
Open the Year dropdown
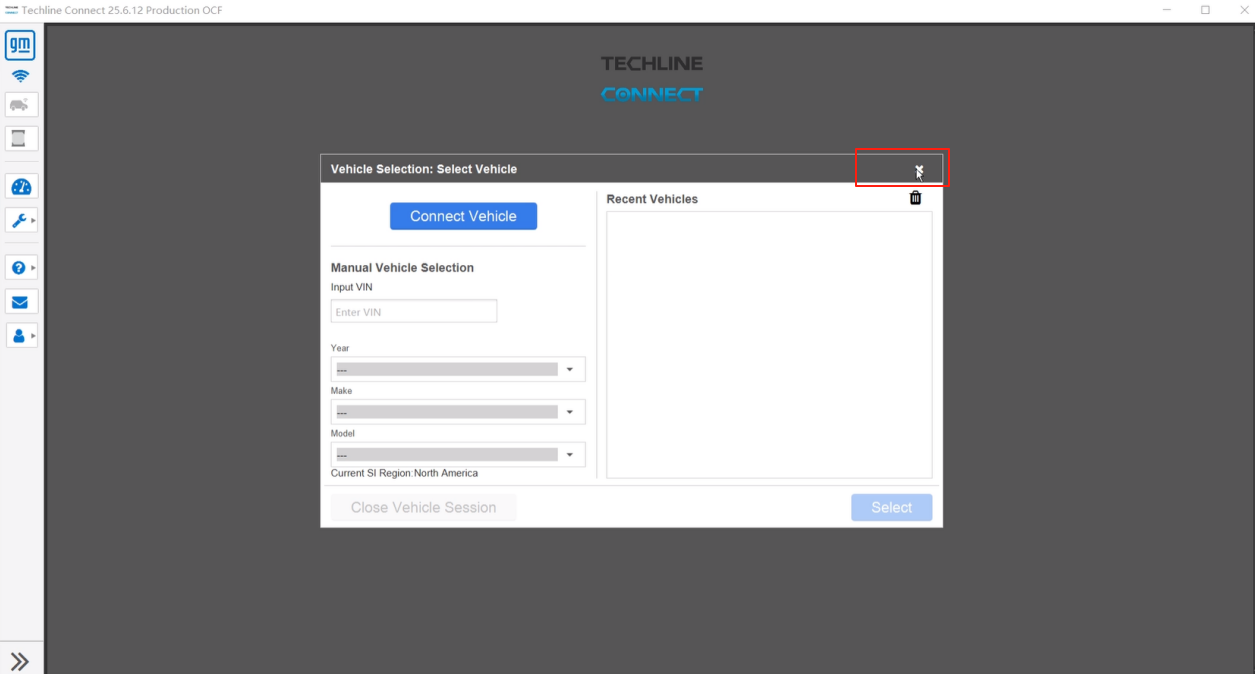click(458, 369)
